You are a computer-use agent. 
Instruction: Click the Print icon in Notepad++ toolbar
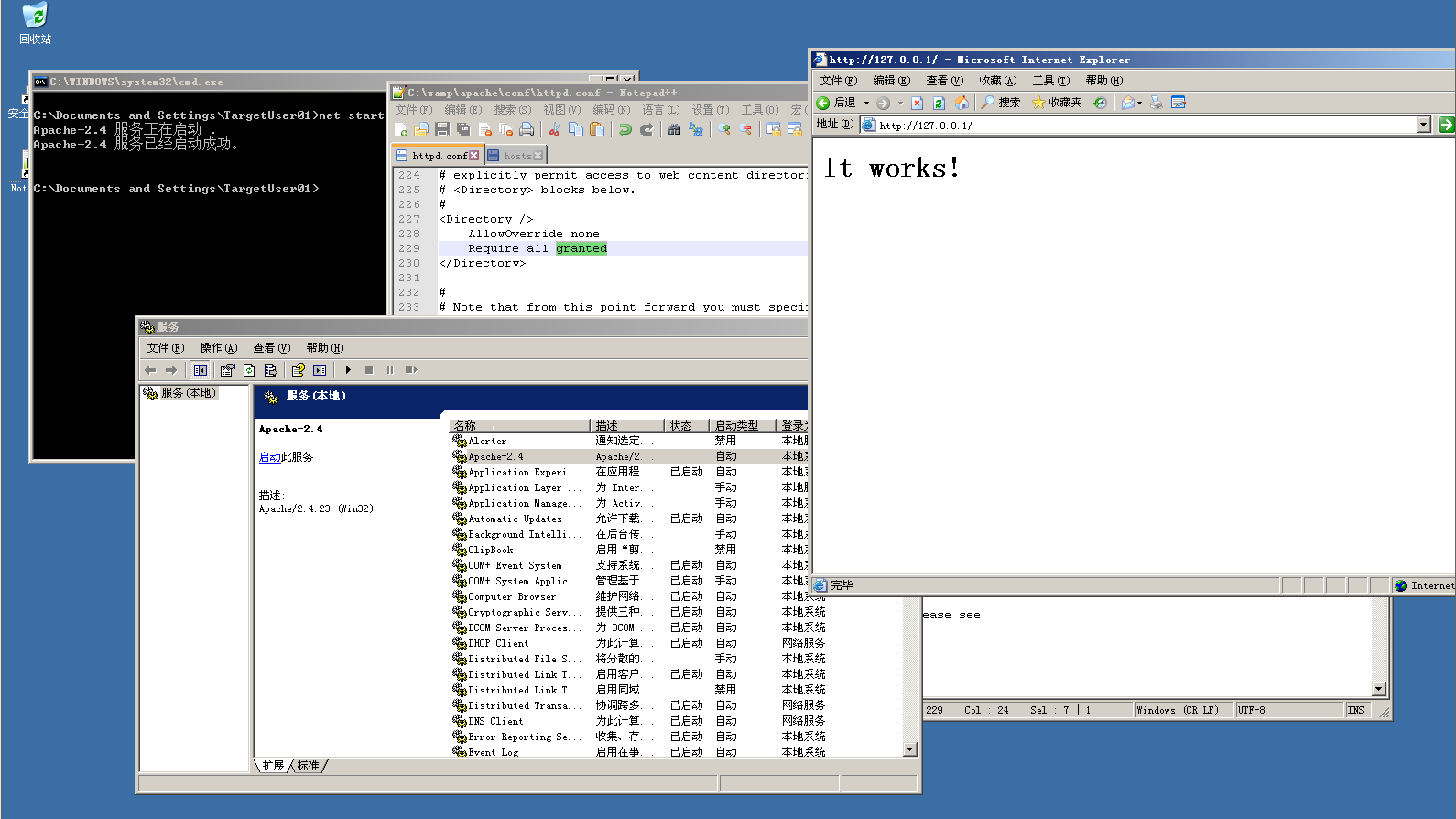pos(527,130)
